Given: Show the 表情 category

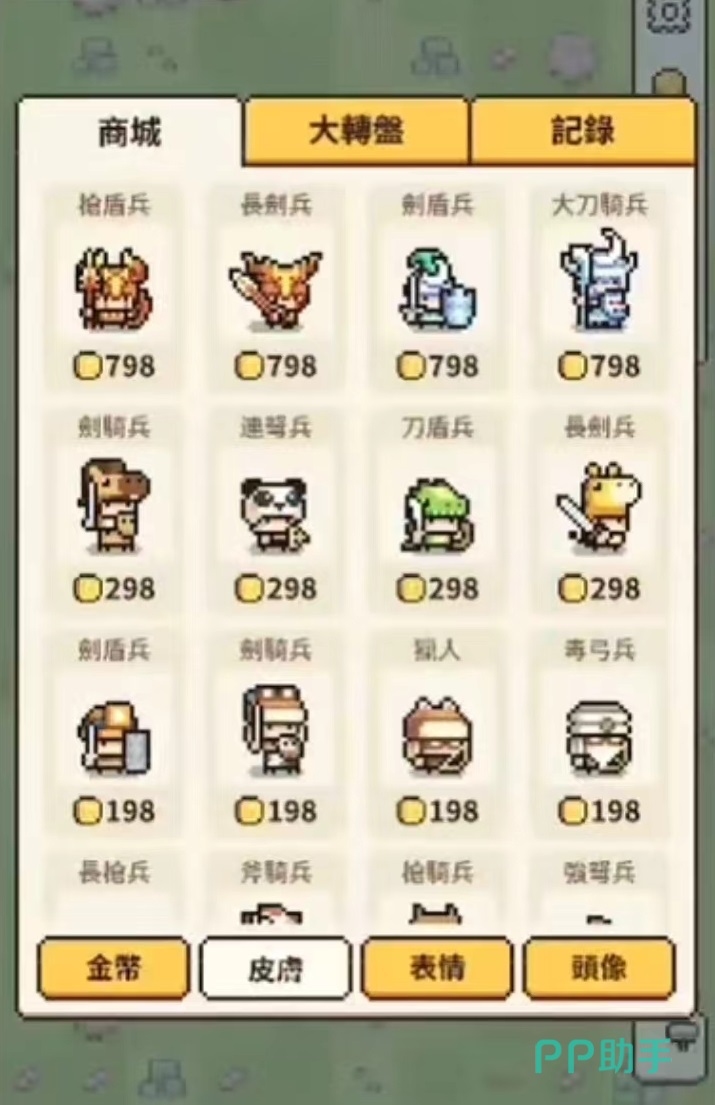Looking at the screenshot, I should 437,968.
